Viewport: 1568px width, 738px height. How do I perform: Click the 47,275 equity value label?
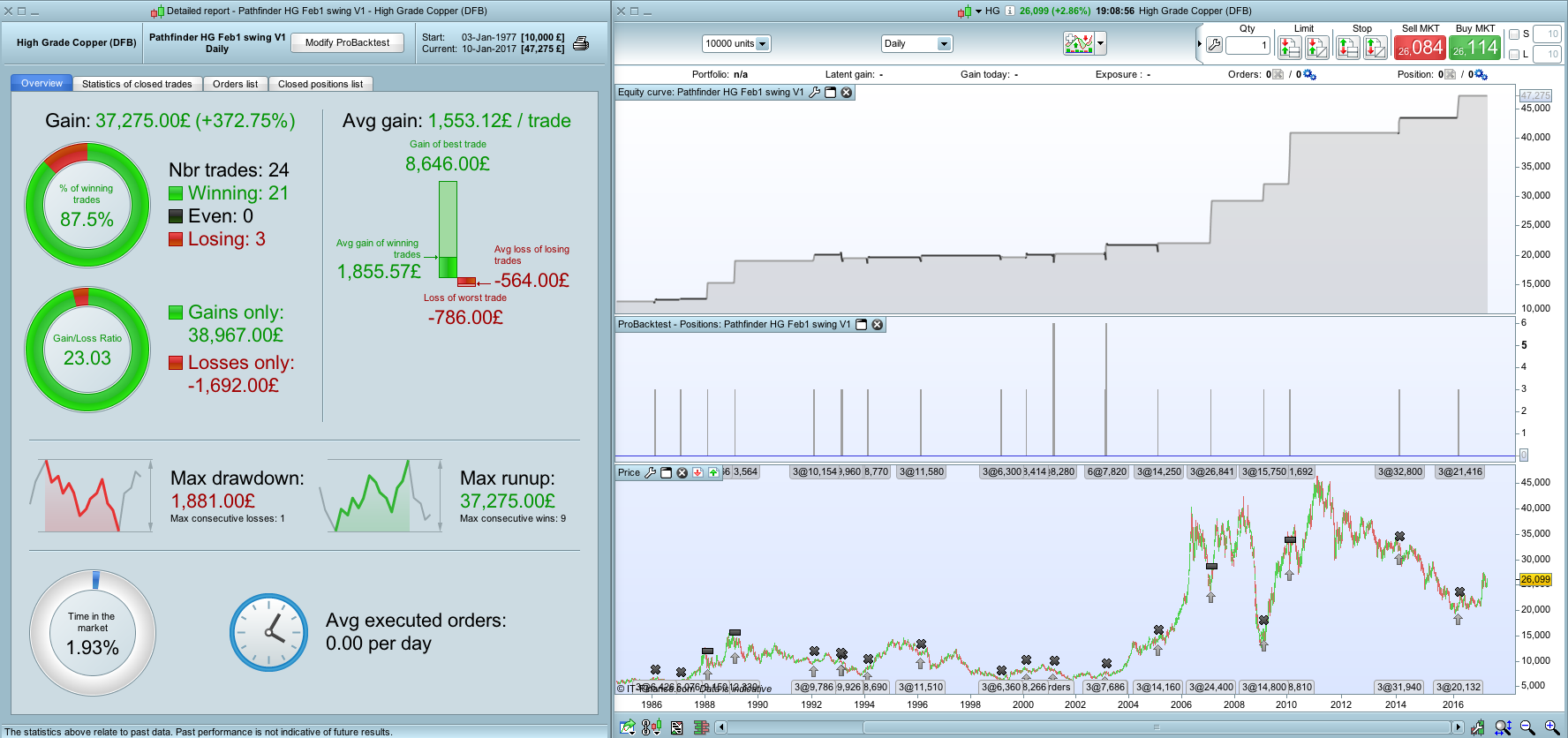pos(1535,95)
